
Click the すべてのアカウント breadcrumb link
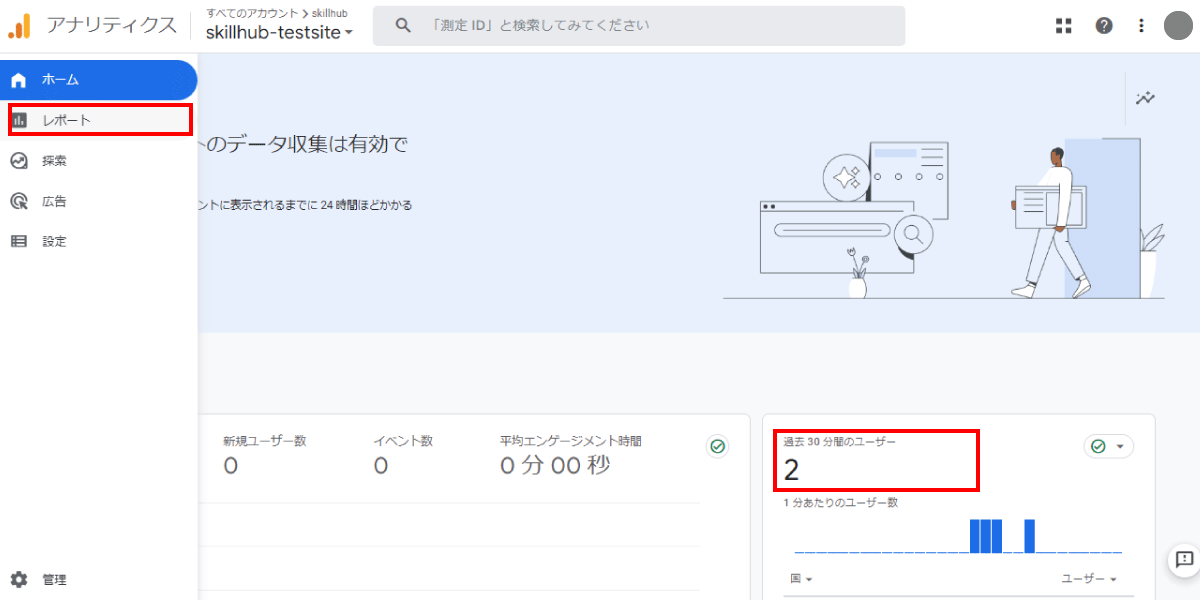click(252, 12)
